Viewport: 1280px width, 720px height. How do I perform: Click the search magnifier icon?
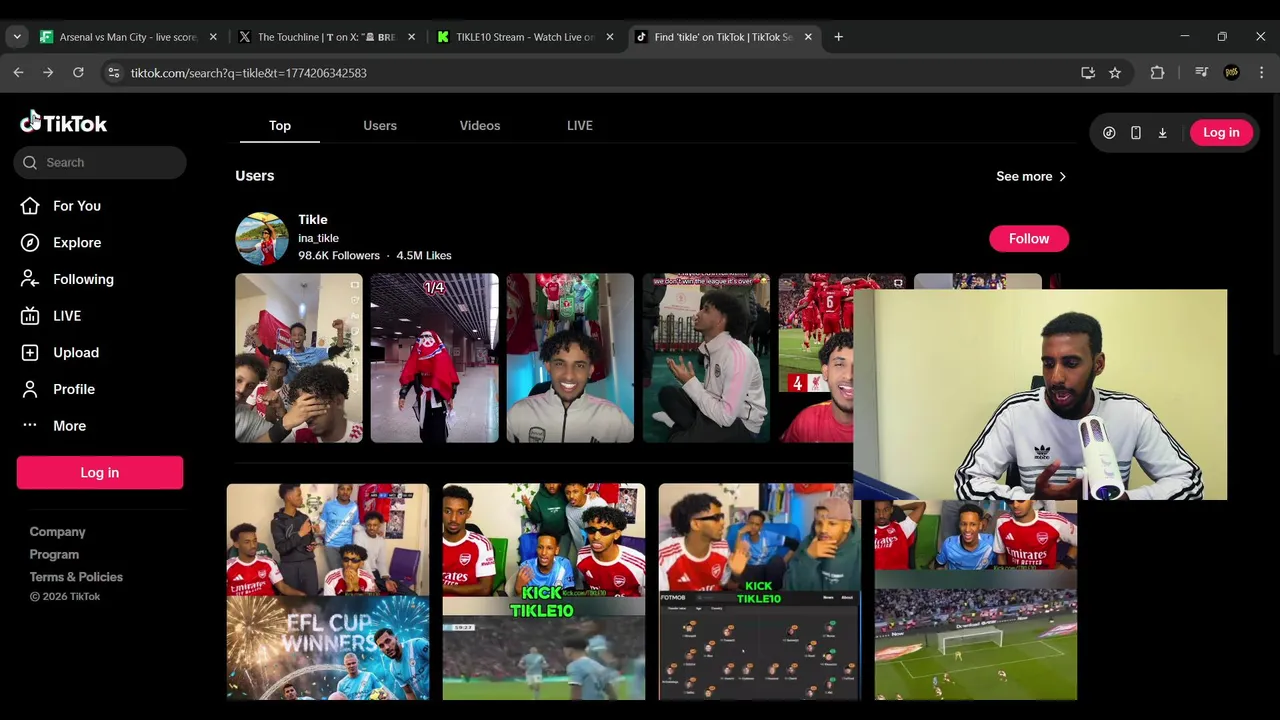coord(30,163)
